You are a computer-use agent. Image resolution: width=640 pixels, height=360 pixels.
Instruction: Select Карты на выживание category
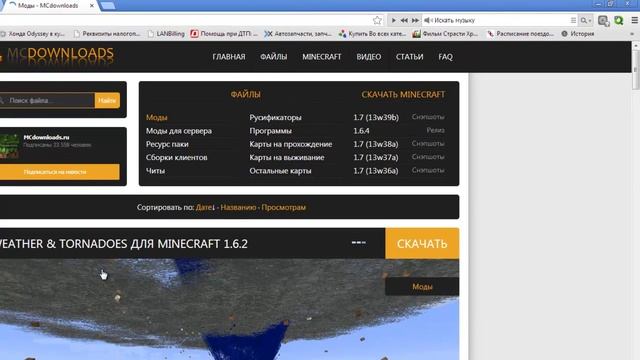coord(287,158)
